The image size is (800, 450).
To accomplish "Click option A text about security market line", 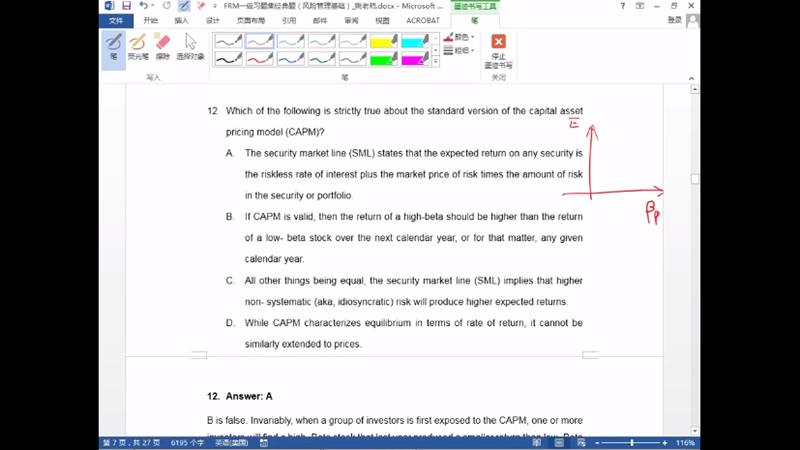I will point(413,174).
